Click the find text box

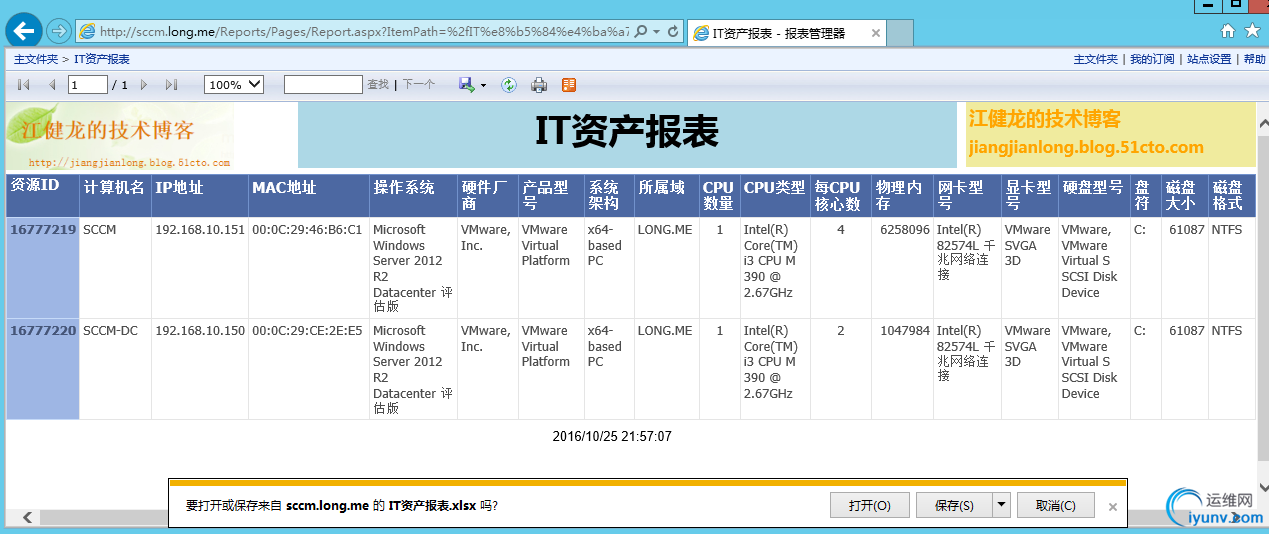click(x=323, y=85)
